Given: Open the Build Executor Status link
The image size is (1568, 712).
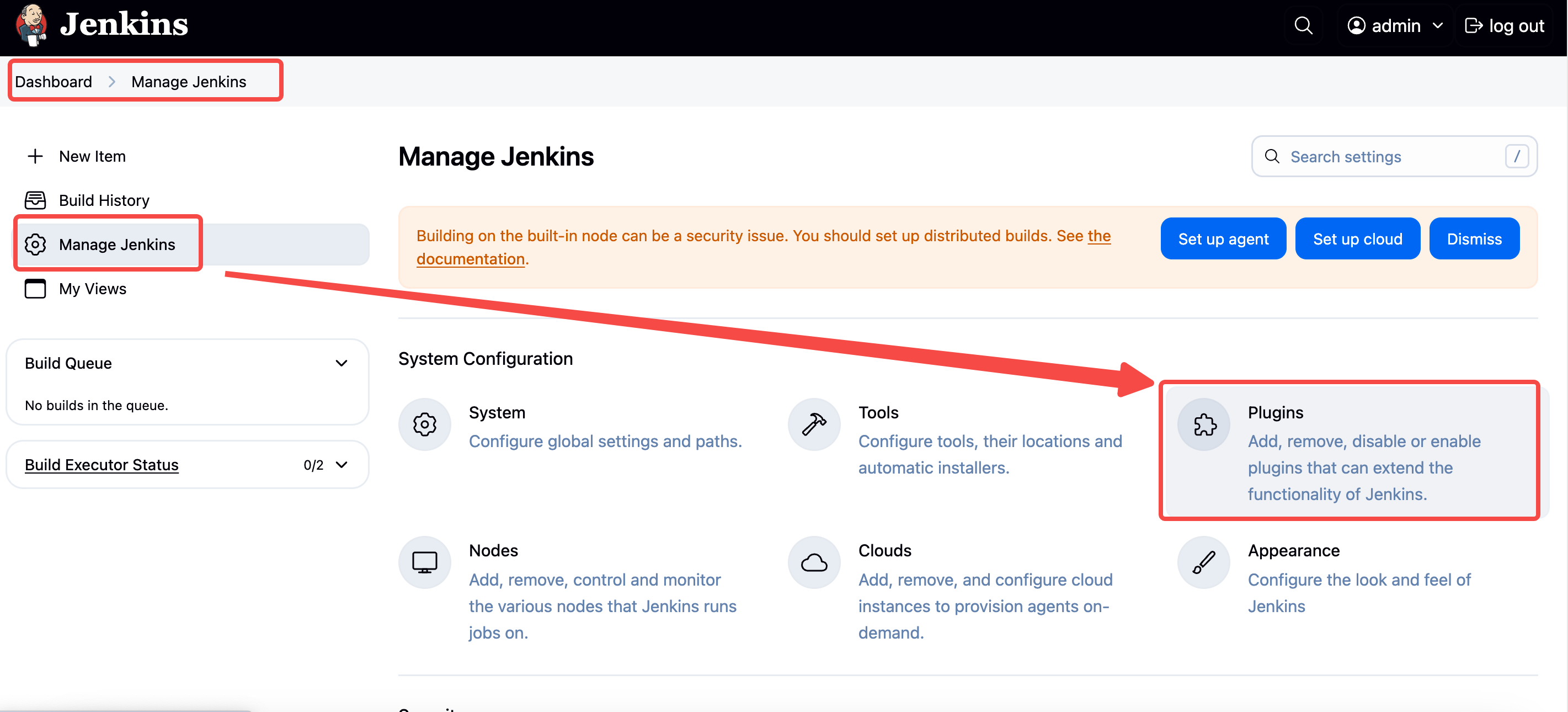Looking at the screenshot, I should (102, 465).
